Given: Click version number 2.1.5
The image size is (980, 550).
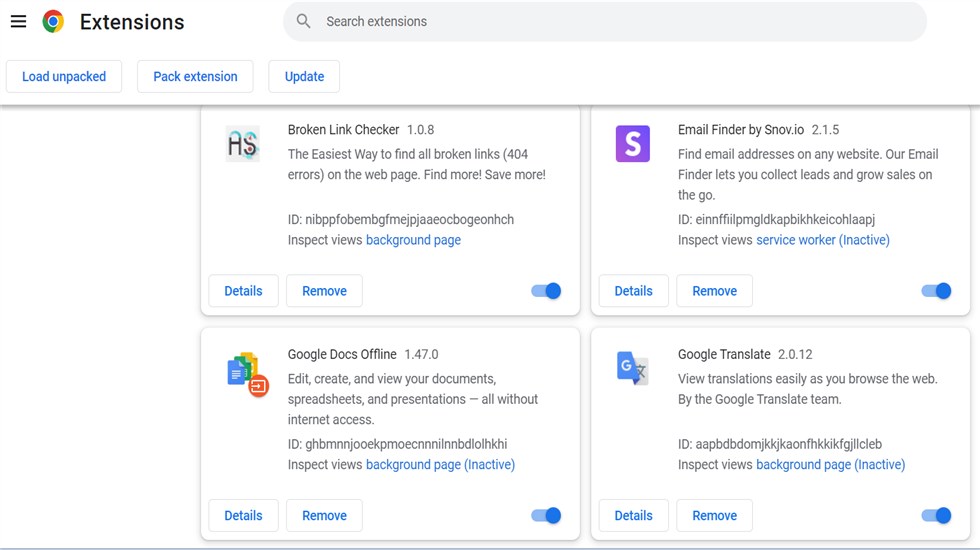Looking at the screenshot, I should tap(825, 129).
